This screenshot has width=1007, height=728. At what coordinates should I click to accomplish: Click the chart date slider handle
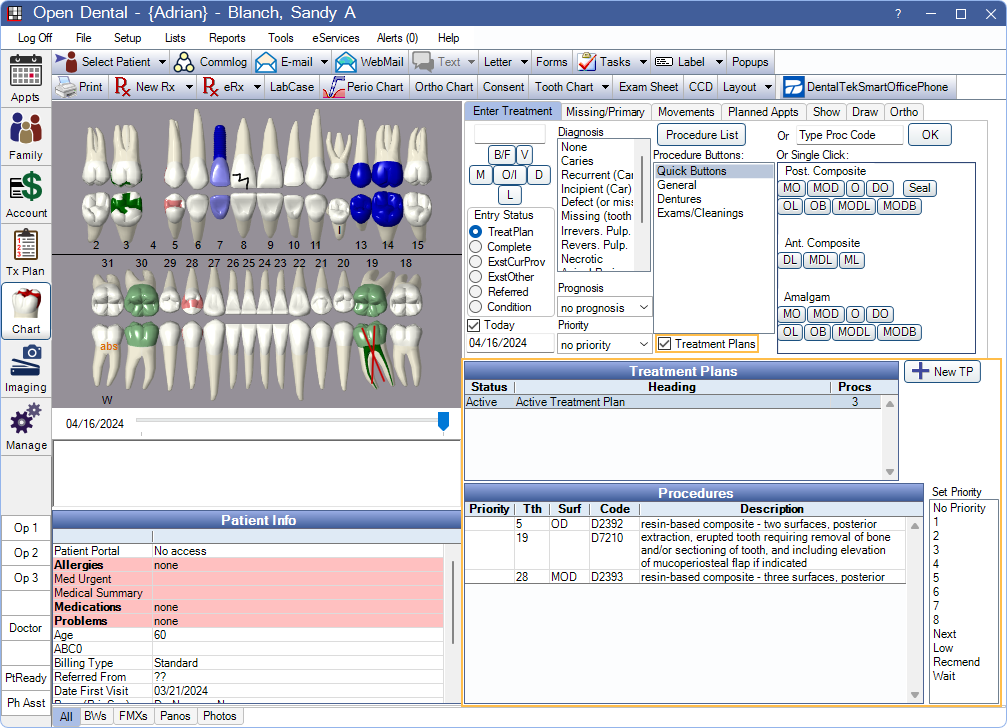[444, 422]
